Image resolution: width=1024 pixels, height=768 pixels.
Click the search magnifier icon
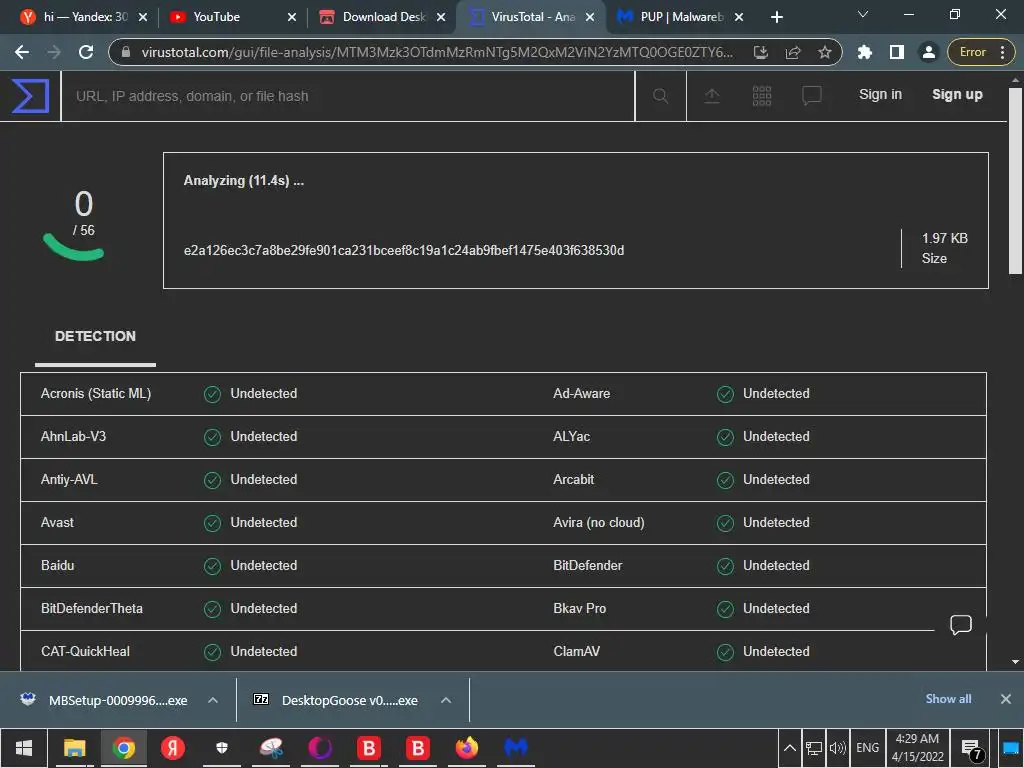660,96
